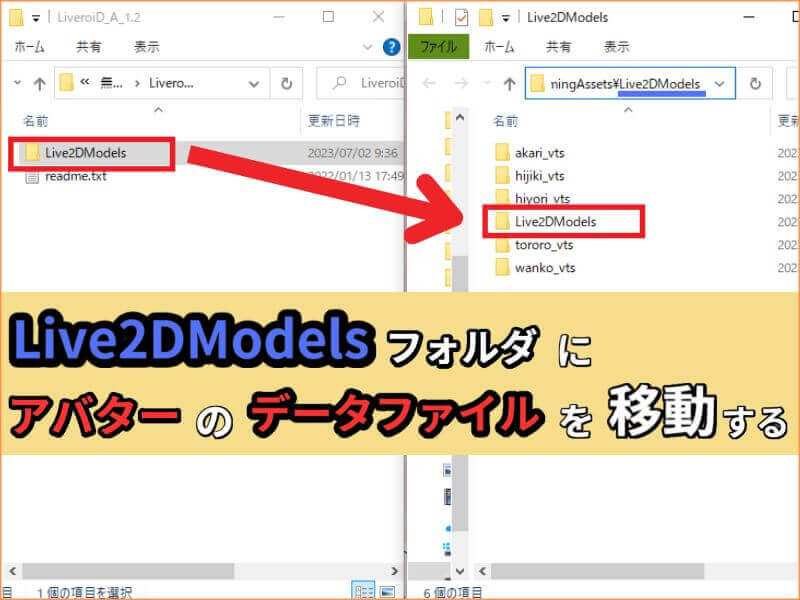The width and height of the screenshot is (800, 600).
Task: Switch LiveroiD_A_1.2 window to large icons view
Action: (x=388, y=591)
